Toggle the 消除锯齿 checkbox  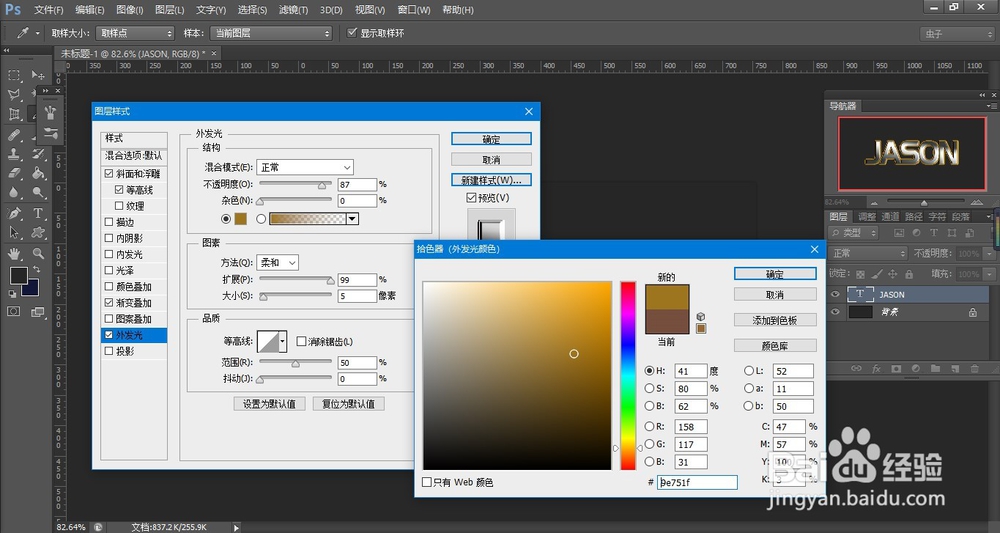pyautogui.click(x=301, y=342)
